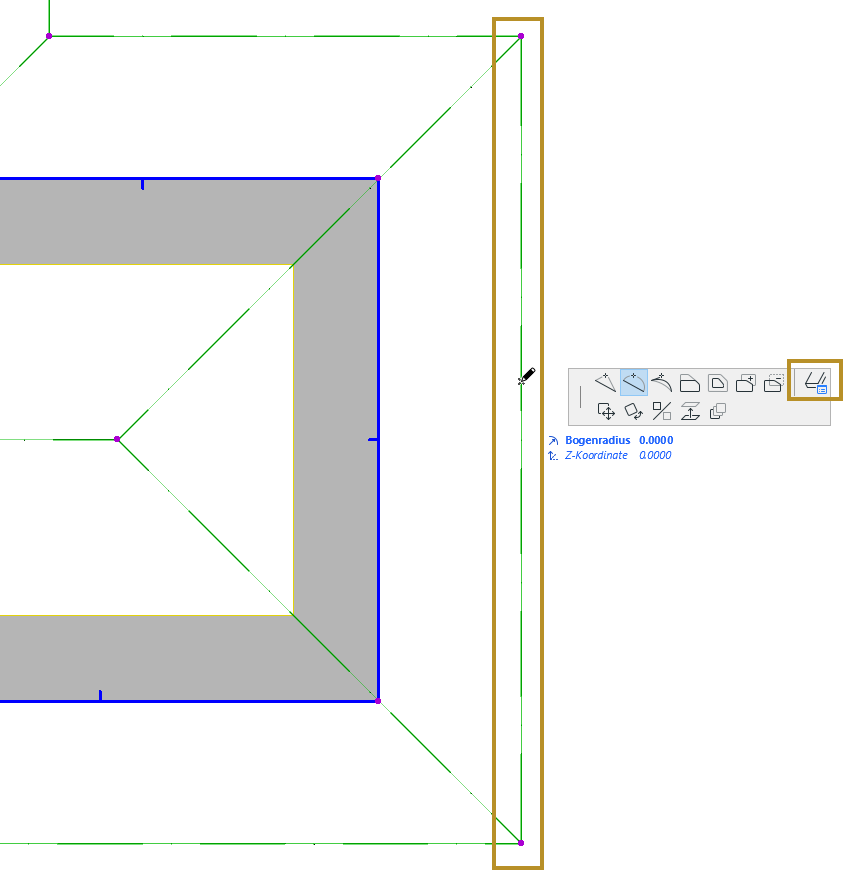Select the Rotate icon in pet palette
Viewport: 866px width, 893px height.
634,411
